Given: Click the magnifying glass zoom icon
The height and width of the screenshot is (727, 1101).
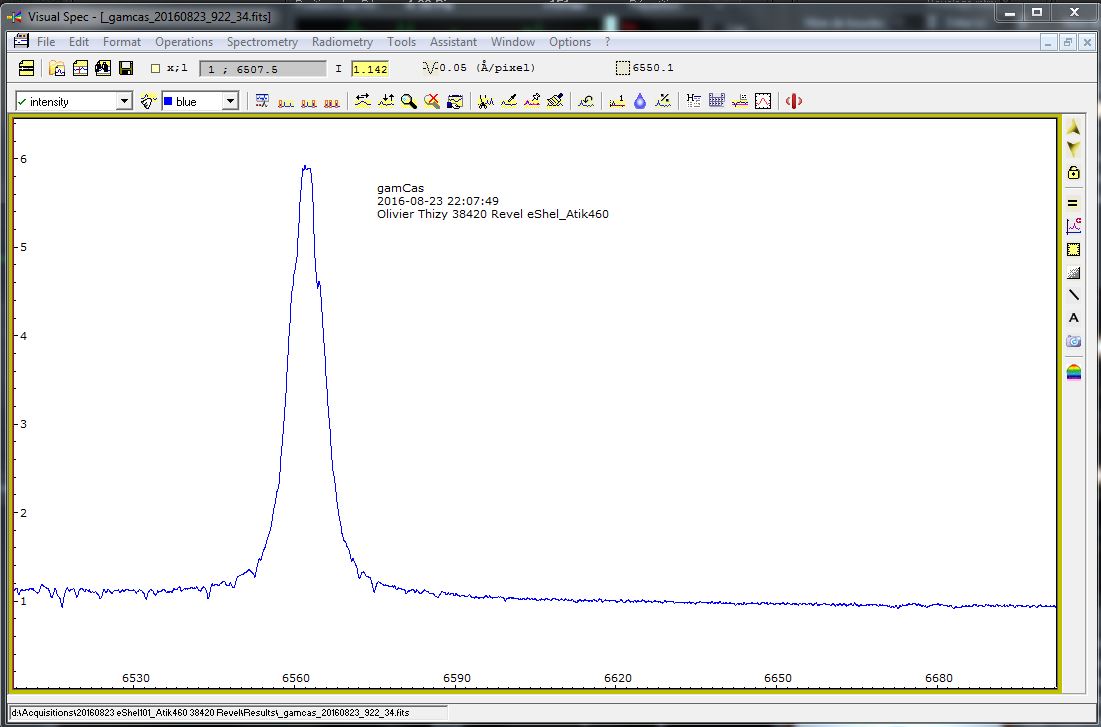Looking at the screenshot, I should tap(408, 101).
